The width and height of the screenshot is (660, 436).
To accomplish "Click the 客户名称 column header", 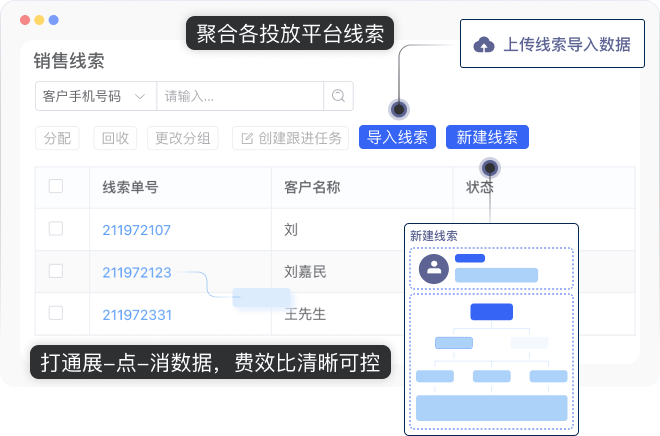I will click(x=312, y=187).
